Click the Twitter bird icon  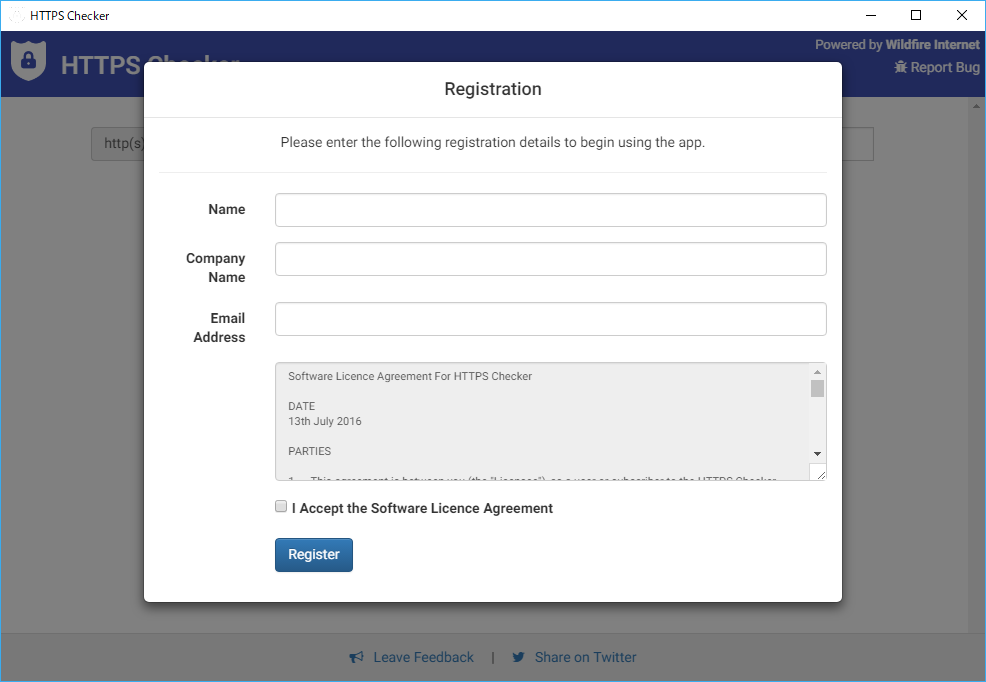point(518,657)
